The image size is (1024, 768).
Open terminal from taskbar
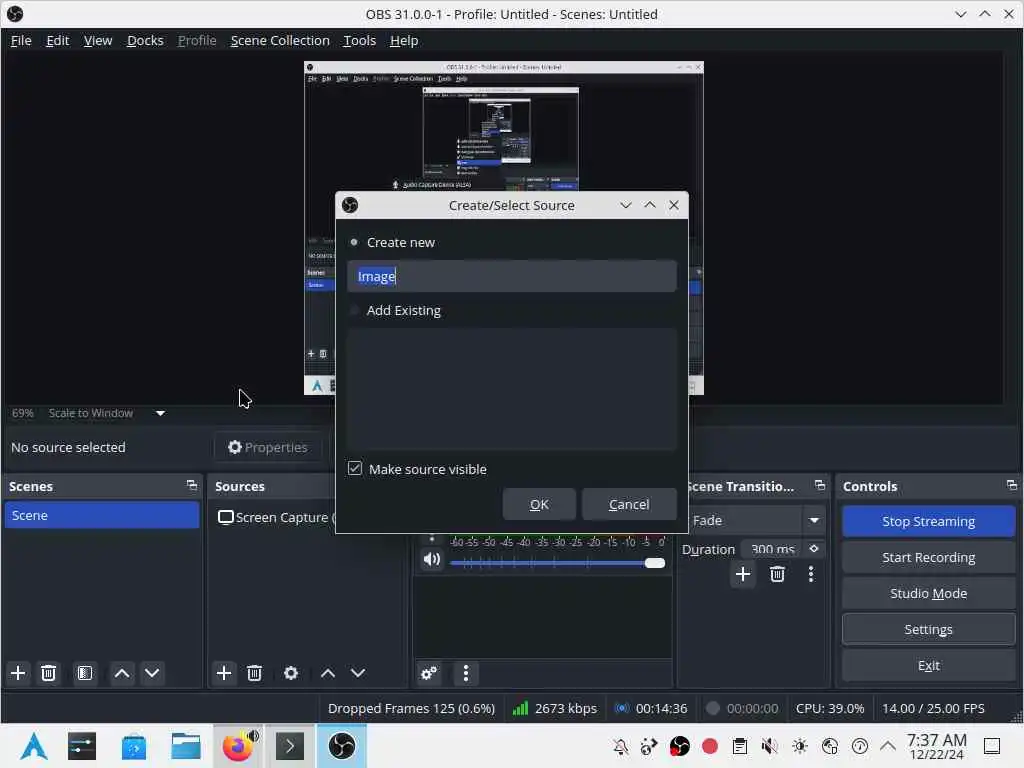[290, 746]
